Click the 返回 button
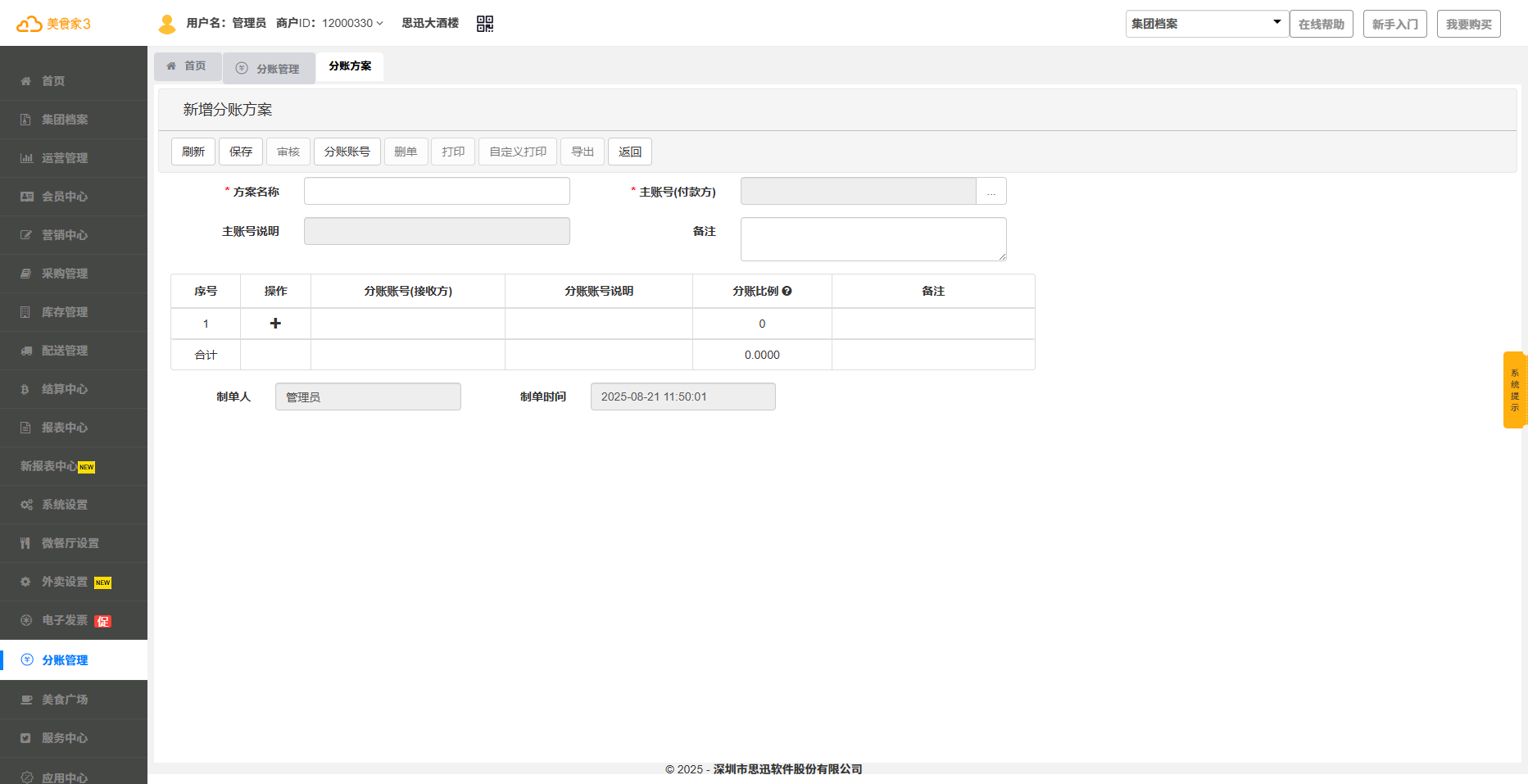1528x784 pixels. 630,152
